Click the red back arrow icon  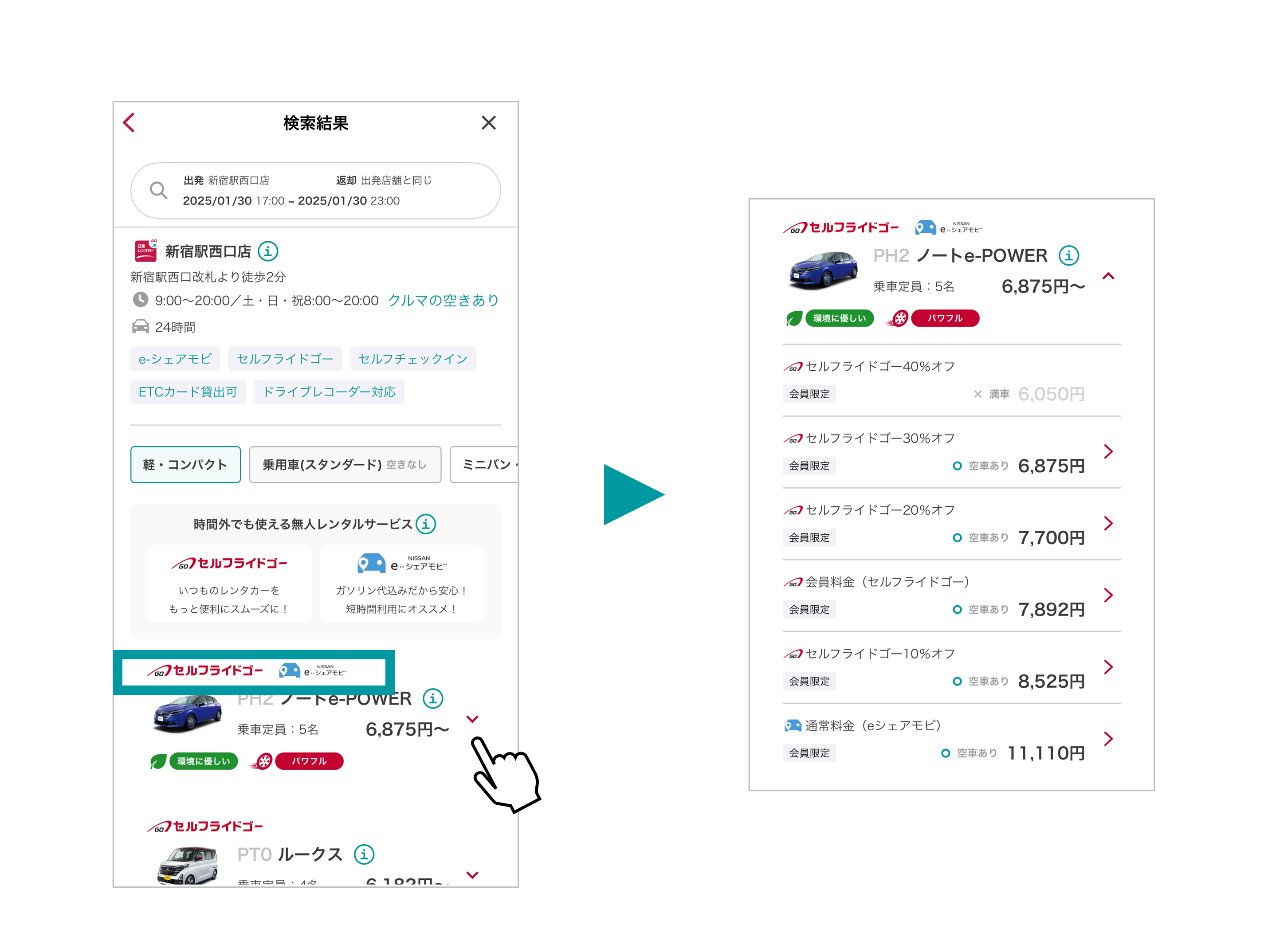(x=130, y=123)
